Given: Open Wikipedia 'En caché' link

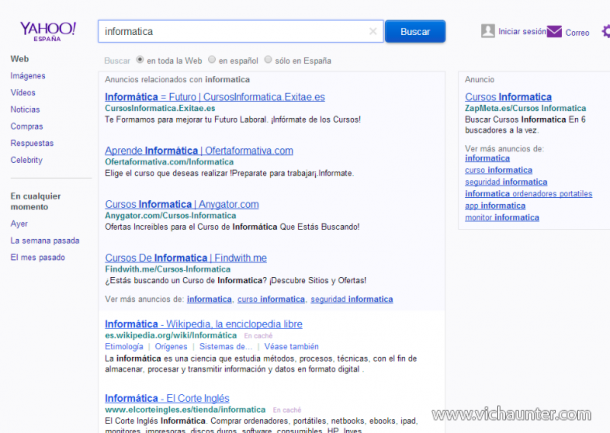Looking at the screenshot, I should click(258, 336).
